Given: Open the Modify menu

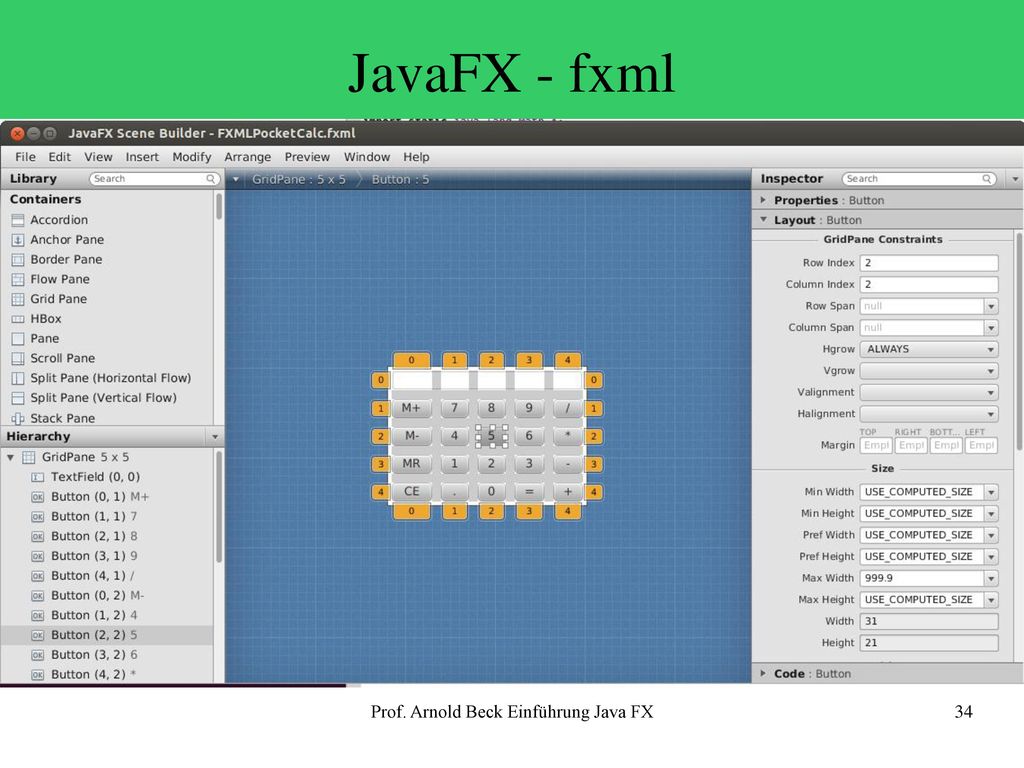Looking at the screenshot, I should pyautogui.click(x=192, y=157).
